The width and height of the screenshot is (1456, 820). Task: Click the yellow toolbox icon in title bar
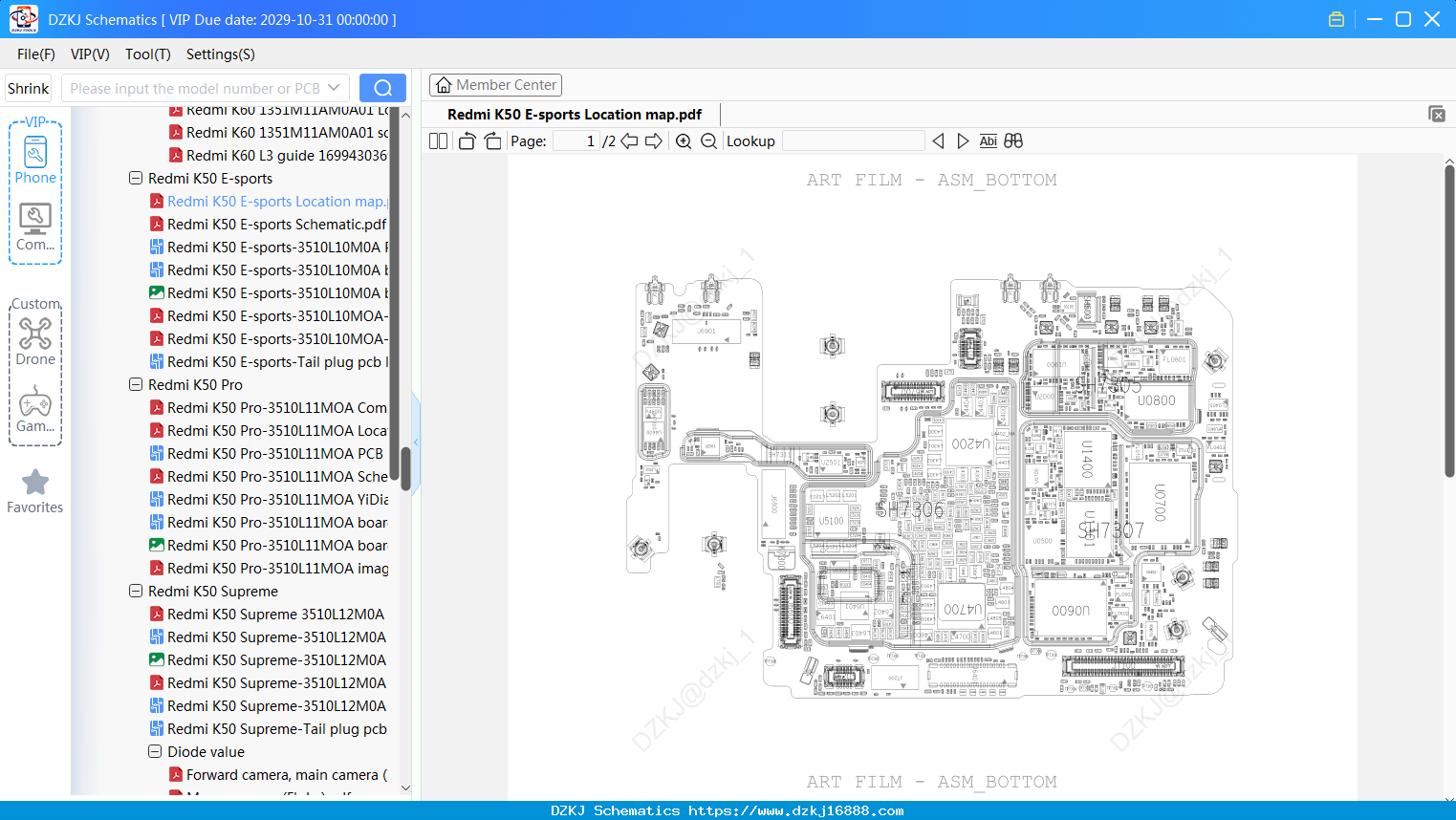point(1336,19)
